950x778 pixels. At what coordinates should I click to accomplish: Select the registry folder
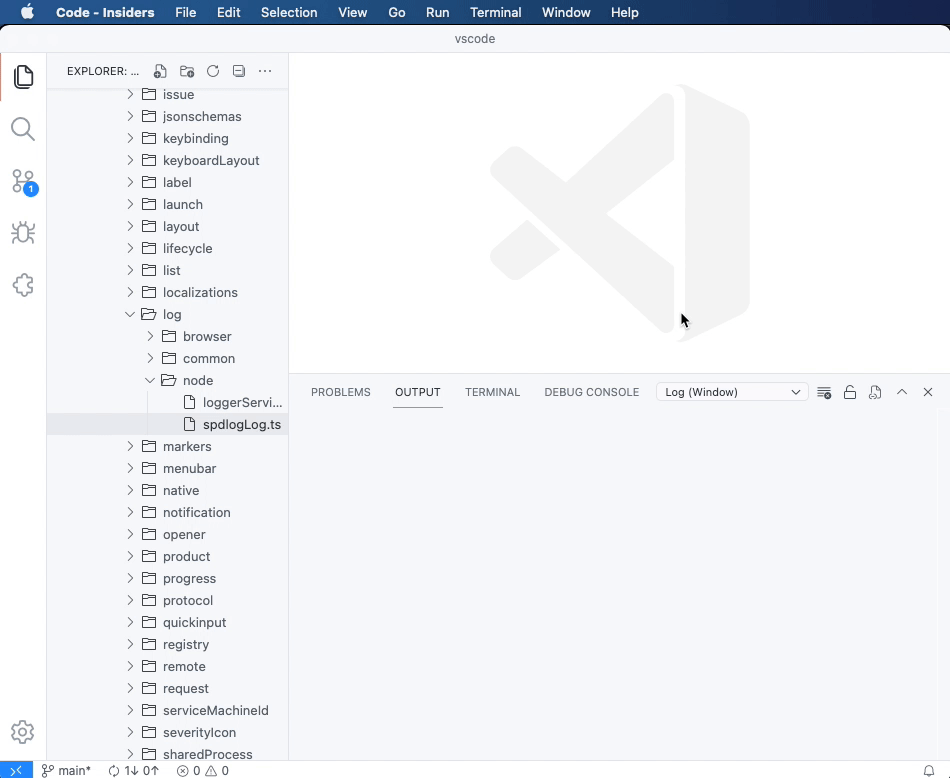(x=168, y=645)
